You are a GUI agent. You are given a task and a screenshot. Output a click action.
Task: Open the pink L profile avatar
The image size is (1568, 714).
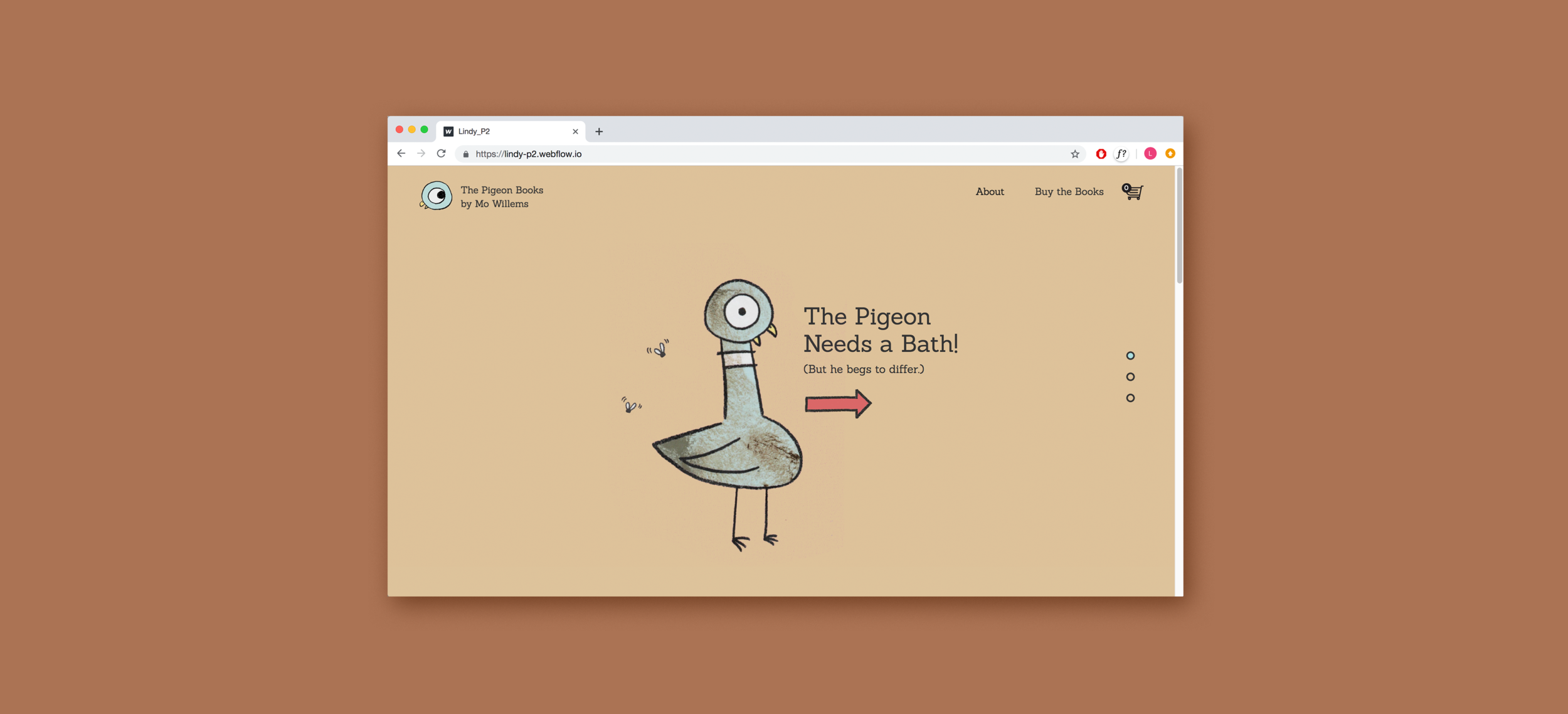coord(1150,154)
